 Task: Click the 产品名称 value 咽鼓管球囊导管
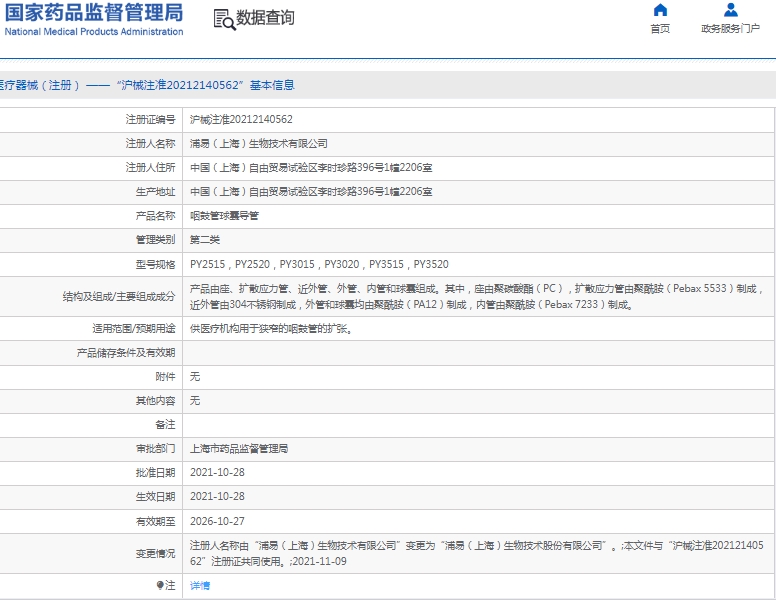(224, 216)
